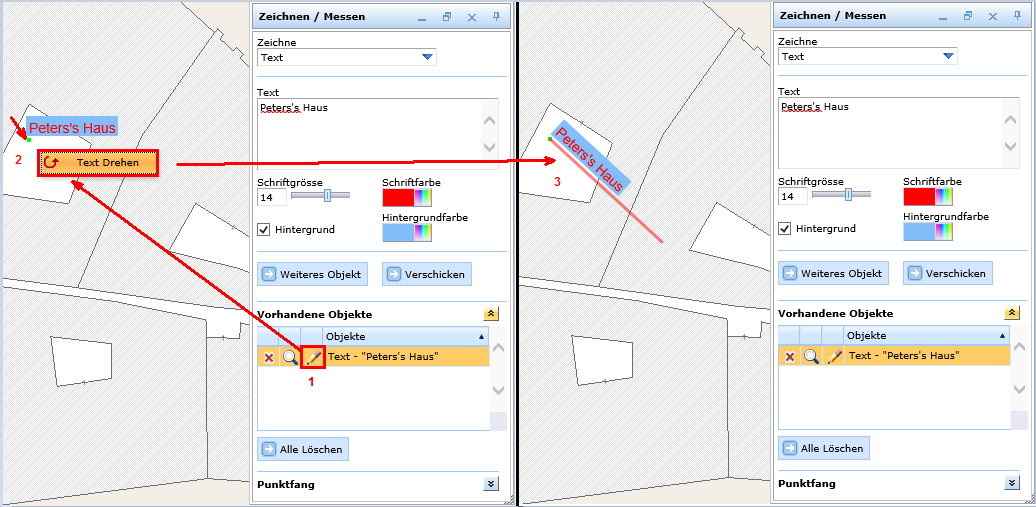
Task: Sort by Objekte column header in left panel
Action: pyautogui.click(x=405, y=336)
